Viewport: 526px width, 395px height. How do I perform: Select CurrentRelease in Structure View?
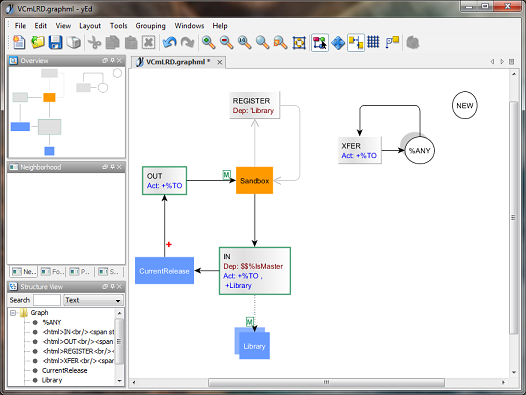[x=64, y=371]
